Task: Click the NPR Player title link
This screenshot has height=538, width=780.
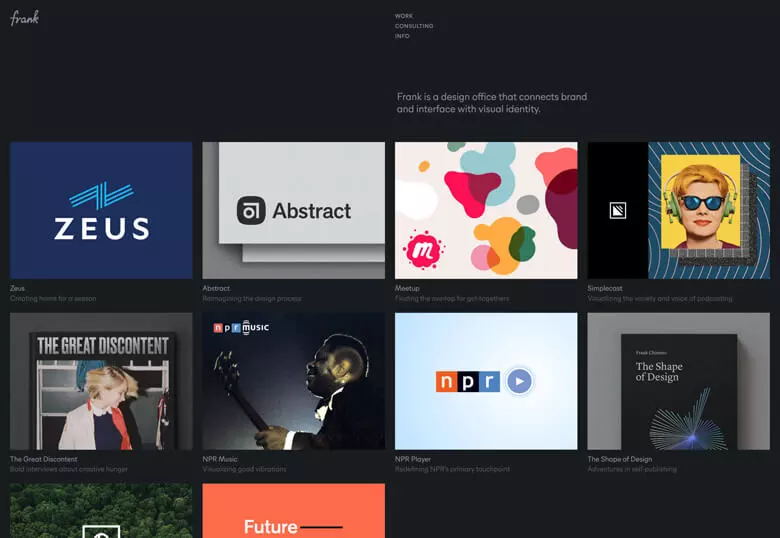Action: tap(413, 459)
